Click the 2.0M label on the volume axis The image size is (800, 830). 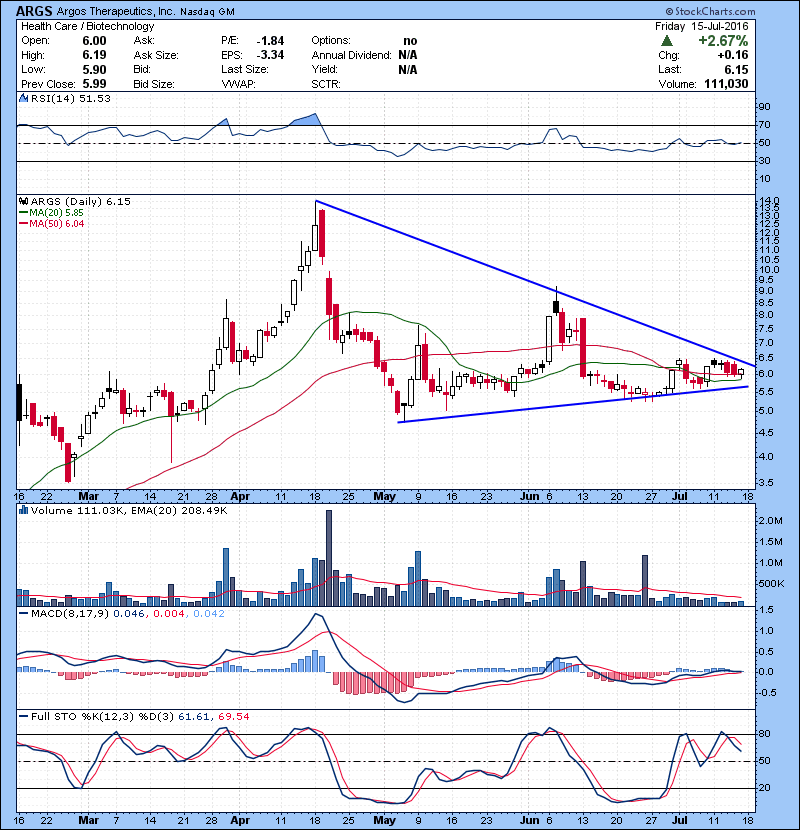pos(770,521)
